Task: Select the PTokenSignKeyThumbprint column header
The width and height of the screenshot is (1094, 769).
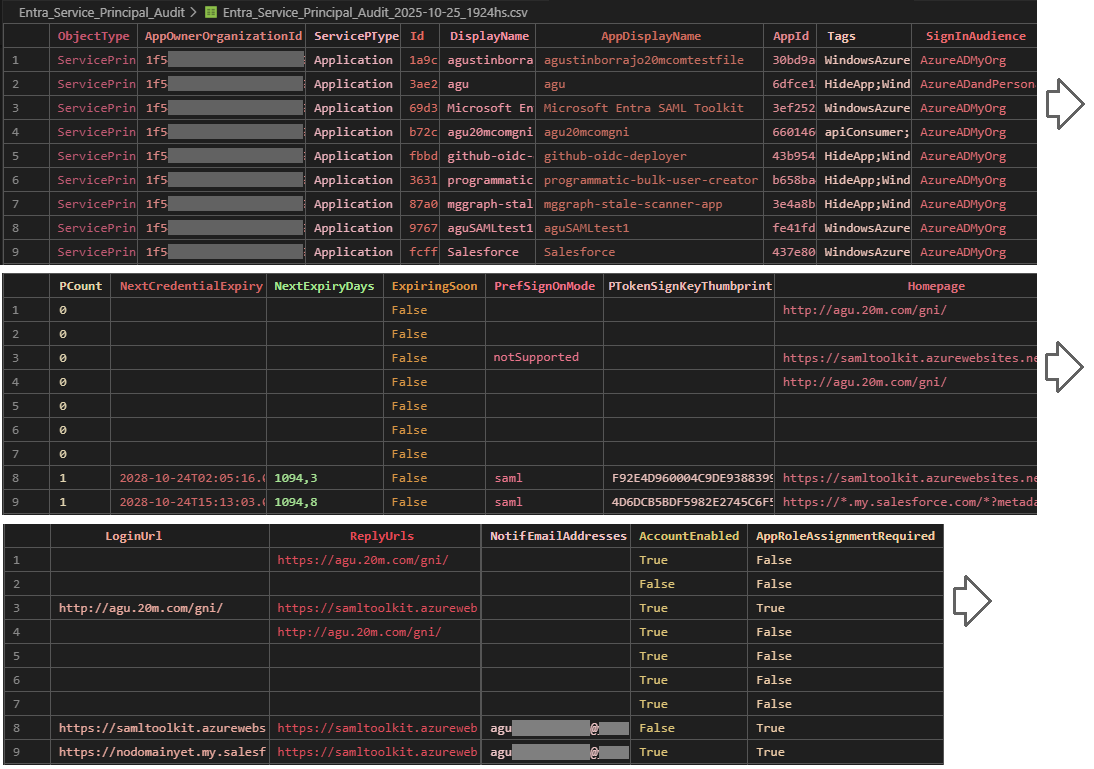Action: [x=689, y=286]
